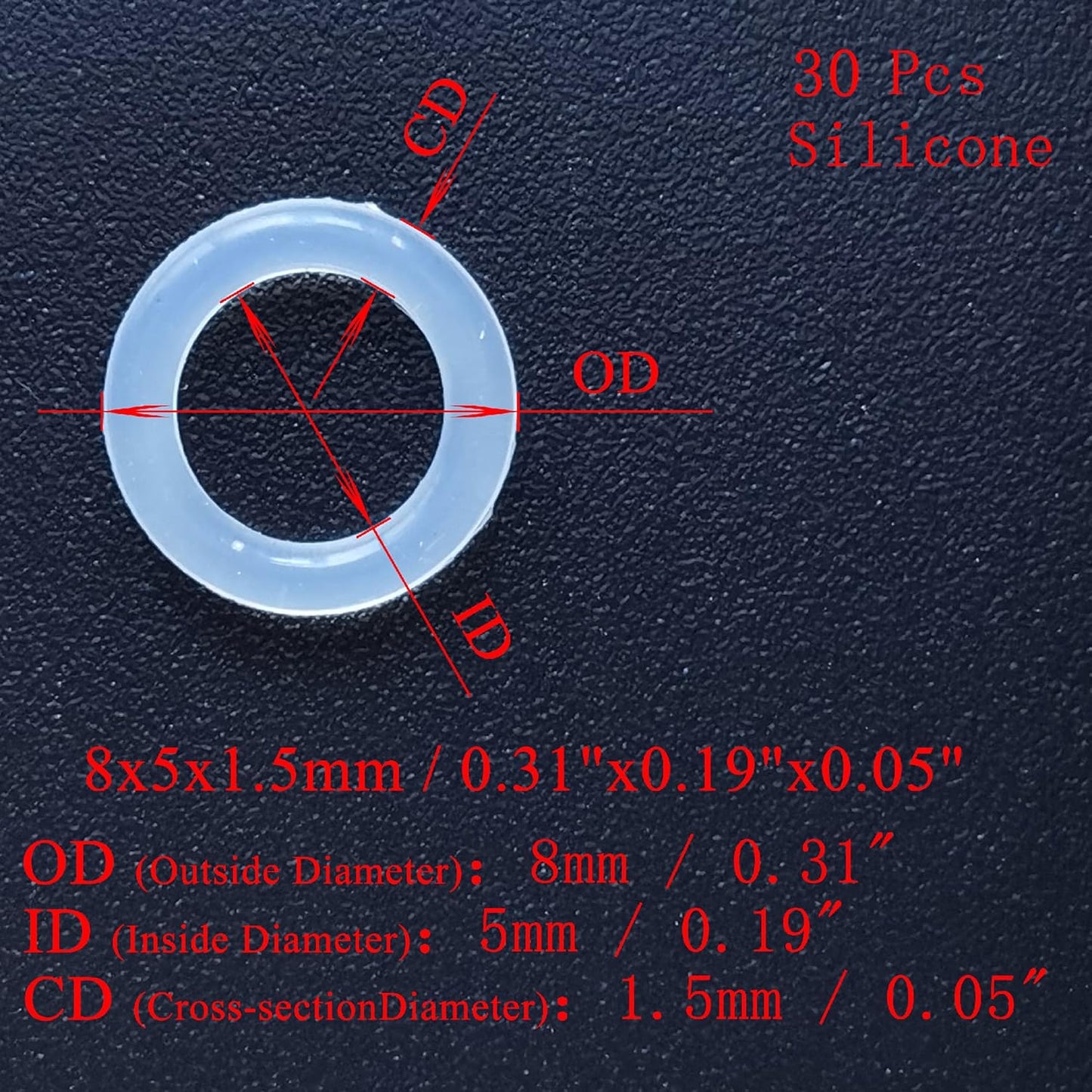Viewport: 1092px width, 1092px height.
Task: Click the large OD heading in the legend
Action: click(70, 865)
